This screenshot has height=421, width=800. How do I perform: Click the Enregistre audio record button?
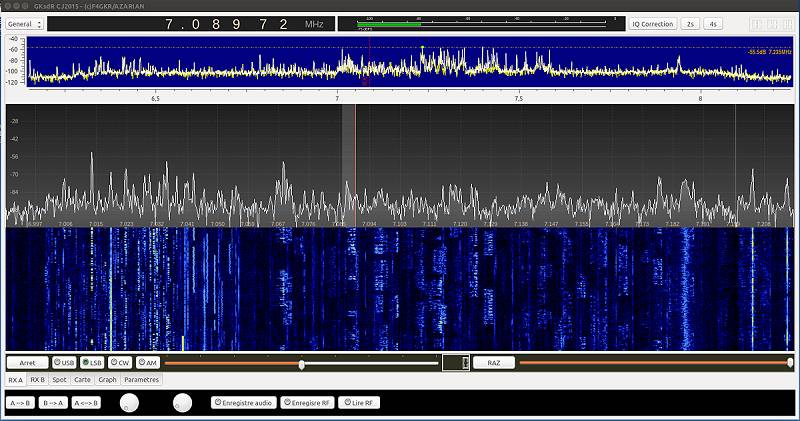coord(242,402)
